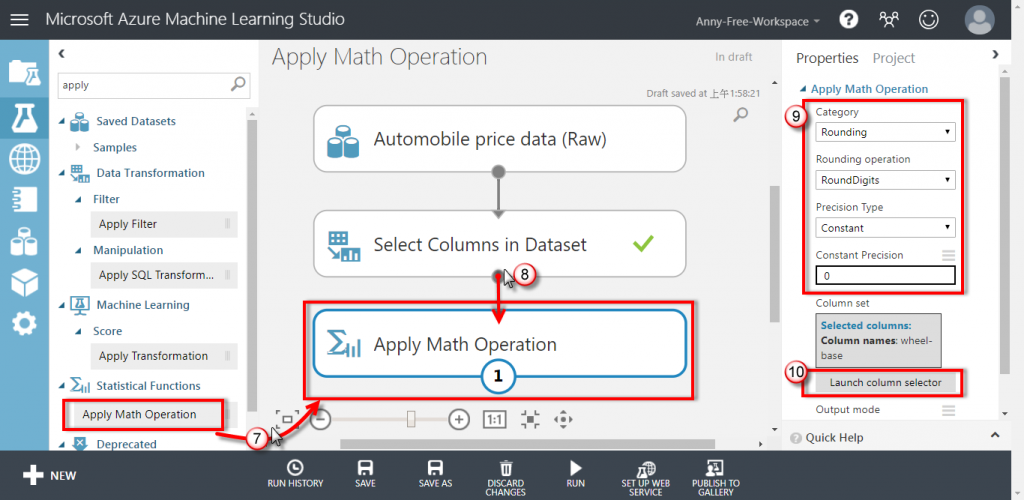This screenshot has height=500, width=1024.
Task: Collapse the Statistical Functions node
Action: (63, 386)
